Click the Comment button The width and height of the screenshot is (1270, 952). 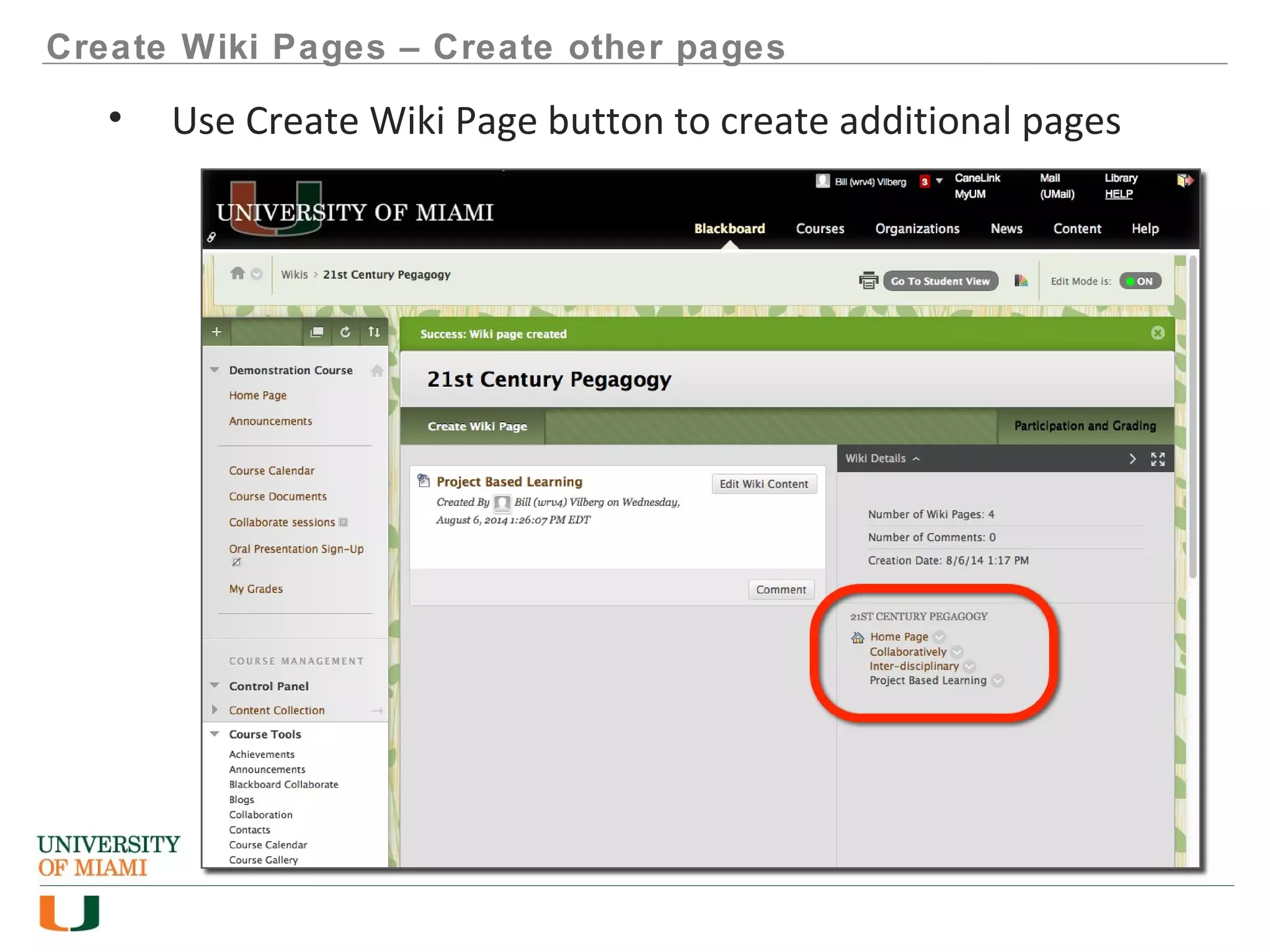point(781,589)
